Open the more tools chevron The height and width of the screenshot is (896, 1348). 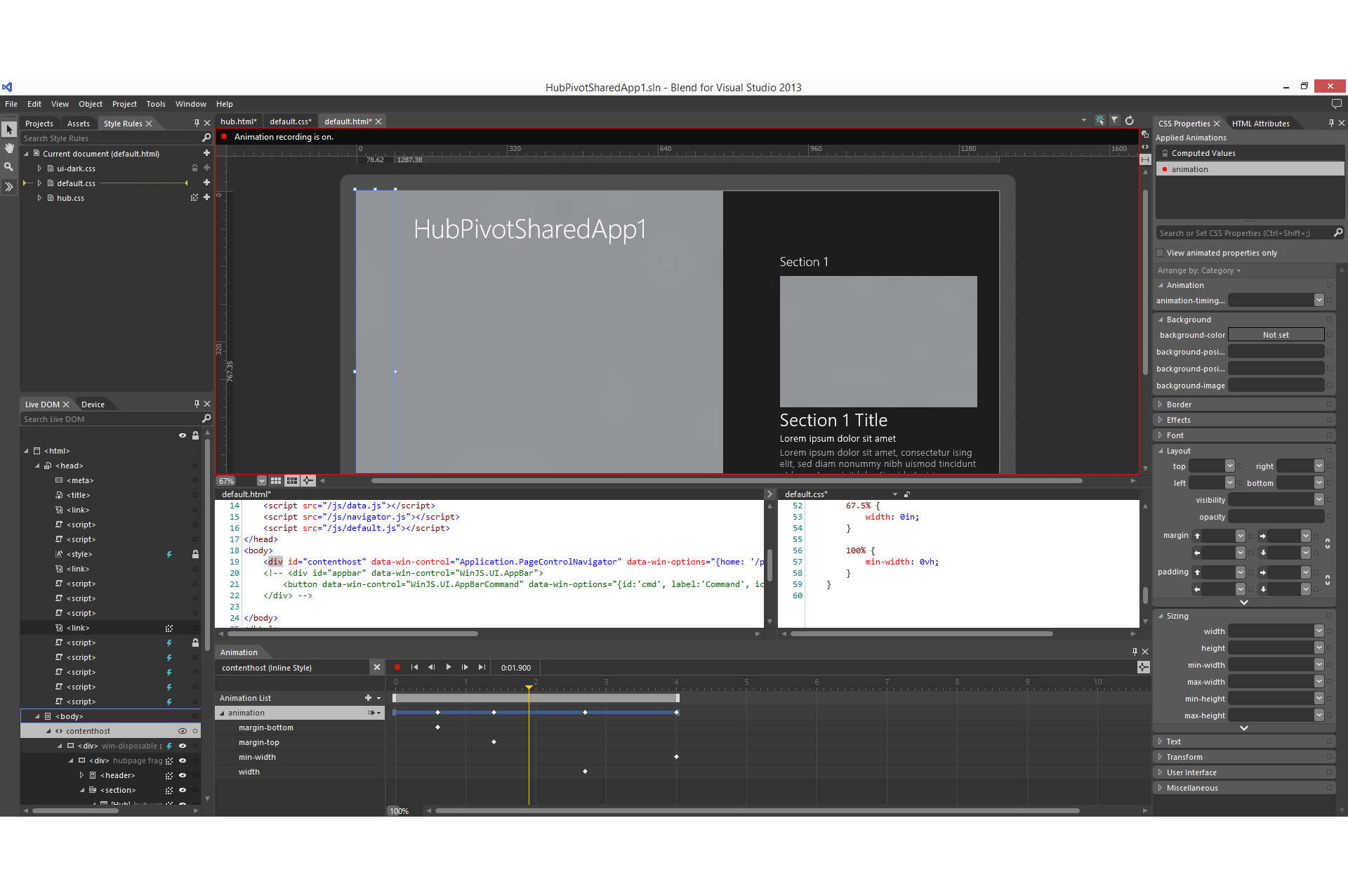(x=9, y=187)
